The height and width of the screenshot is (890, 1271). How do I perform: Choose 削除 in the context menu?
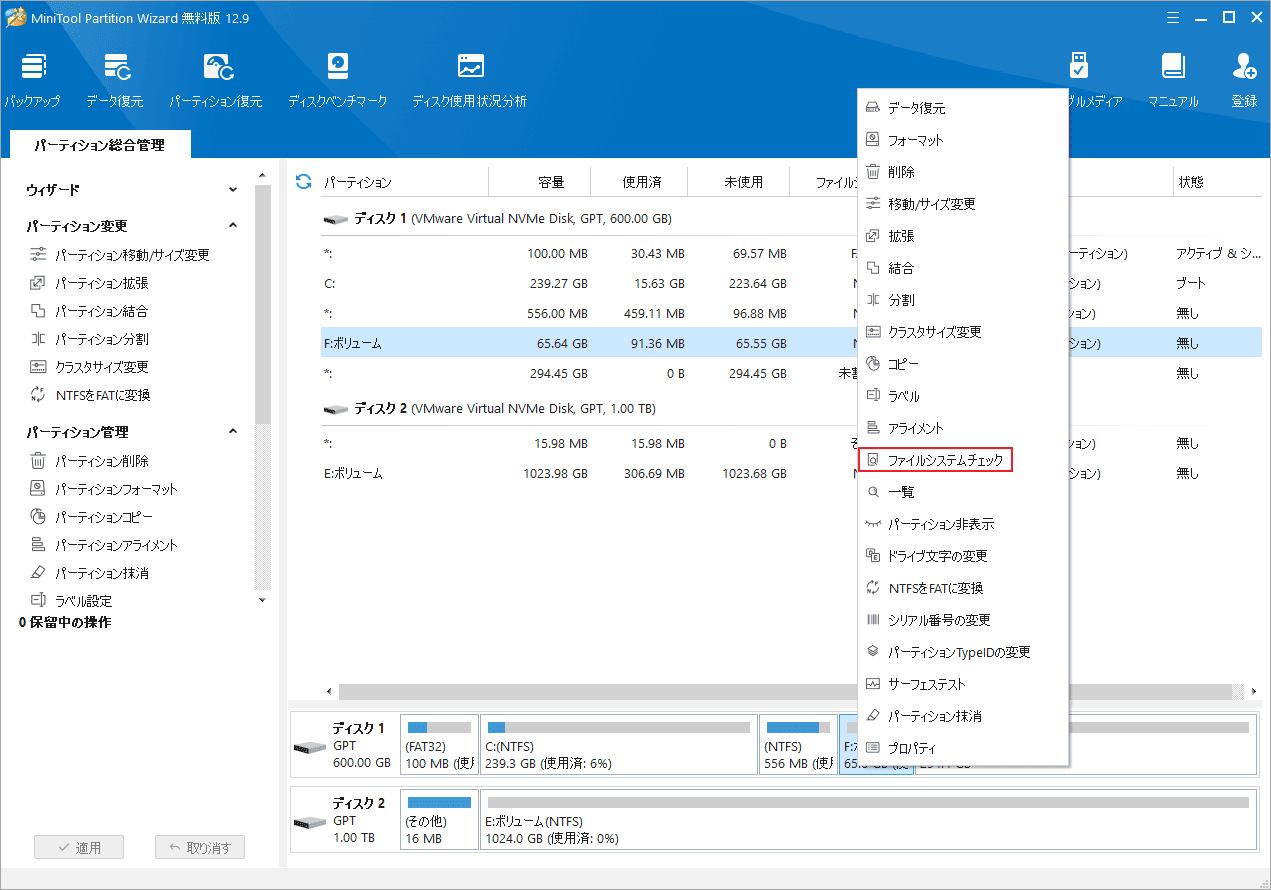963,172
